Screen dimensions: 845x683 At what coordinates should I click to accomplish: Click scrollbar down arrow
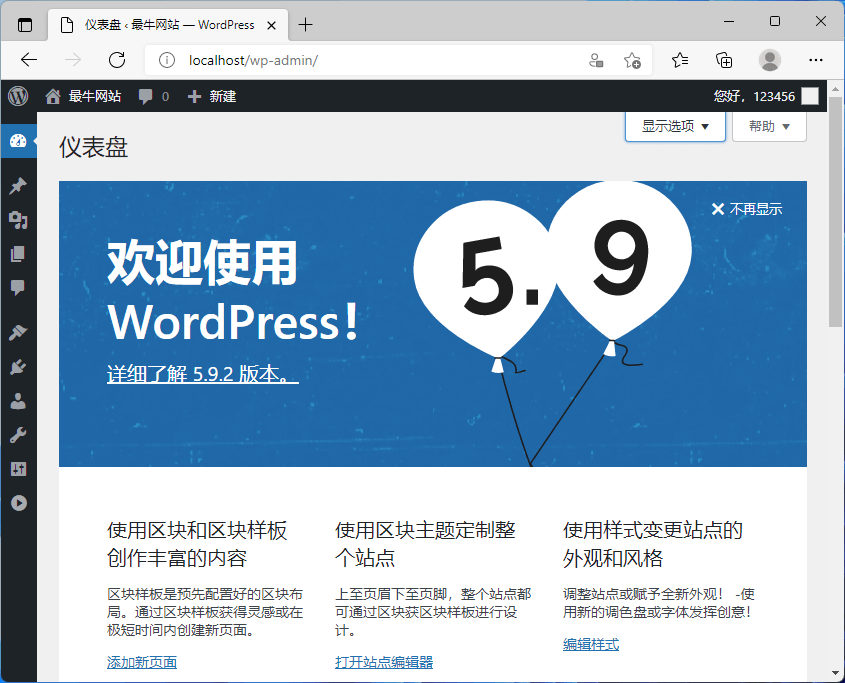pos(836,674)
